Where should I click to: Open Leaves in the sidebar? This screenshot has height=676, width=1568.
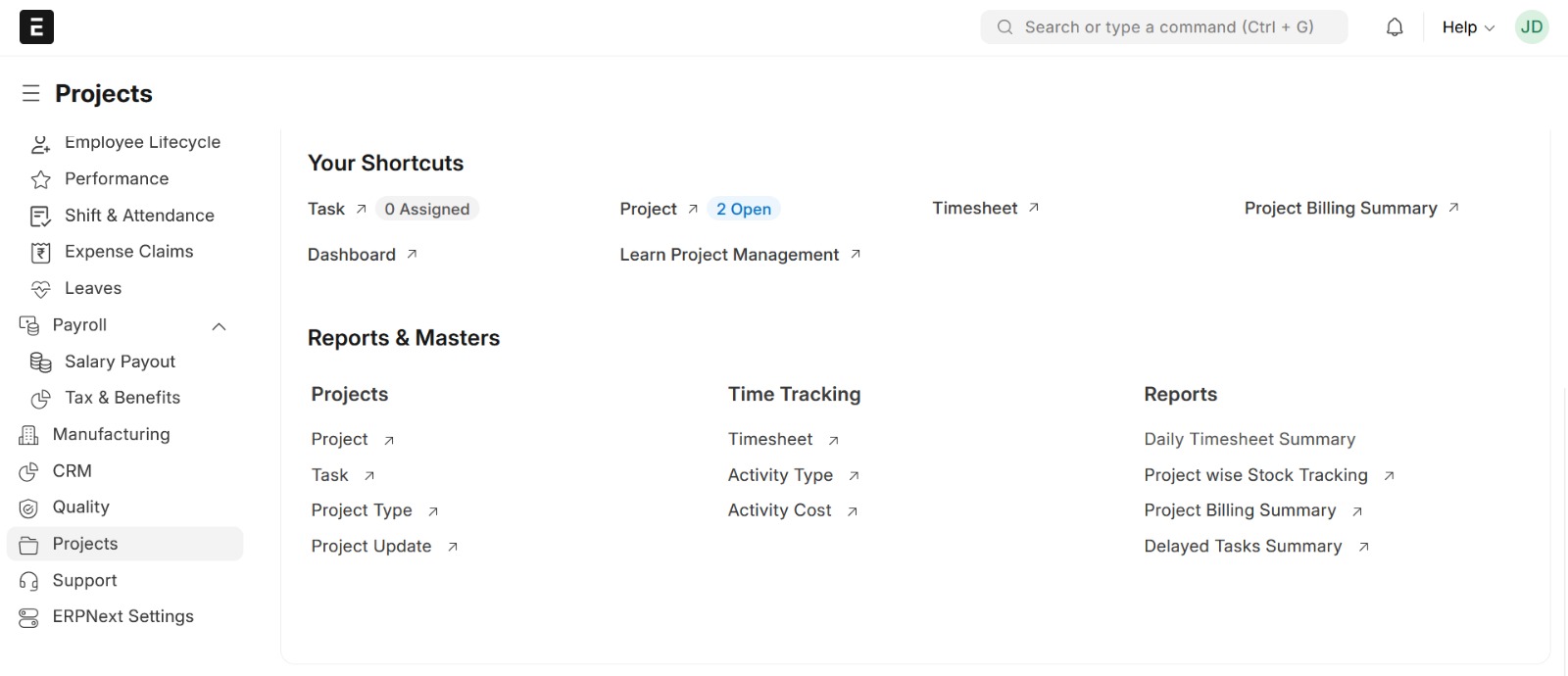click(x=93, y=288)
